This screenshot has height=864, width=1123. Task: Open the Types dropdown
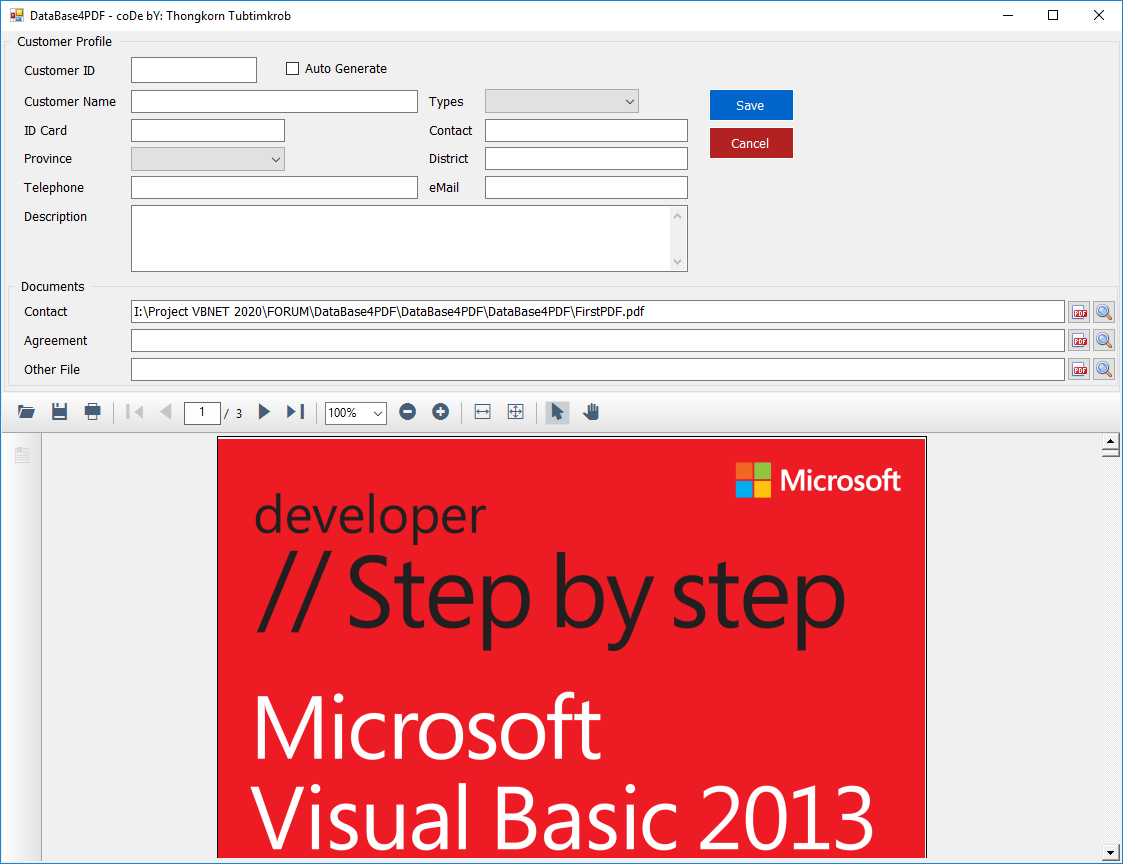point(562,102)
